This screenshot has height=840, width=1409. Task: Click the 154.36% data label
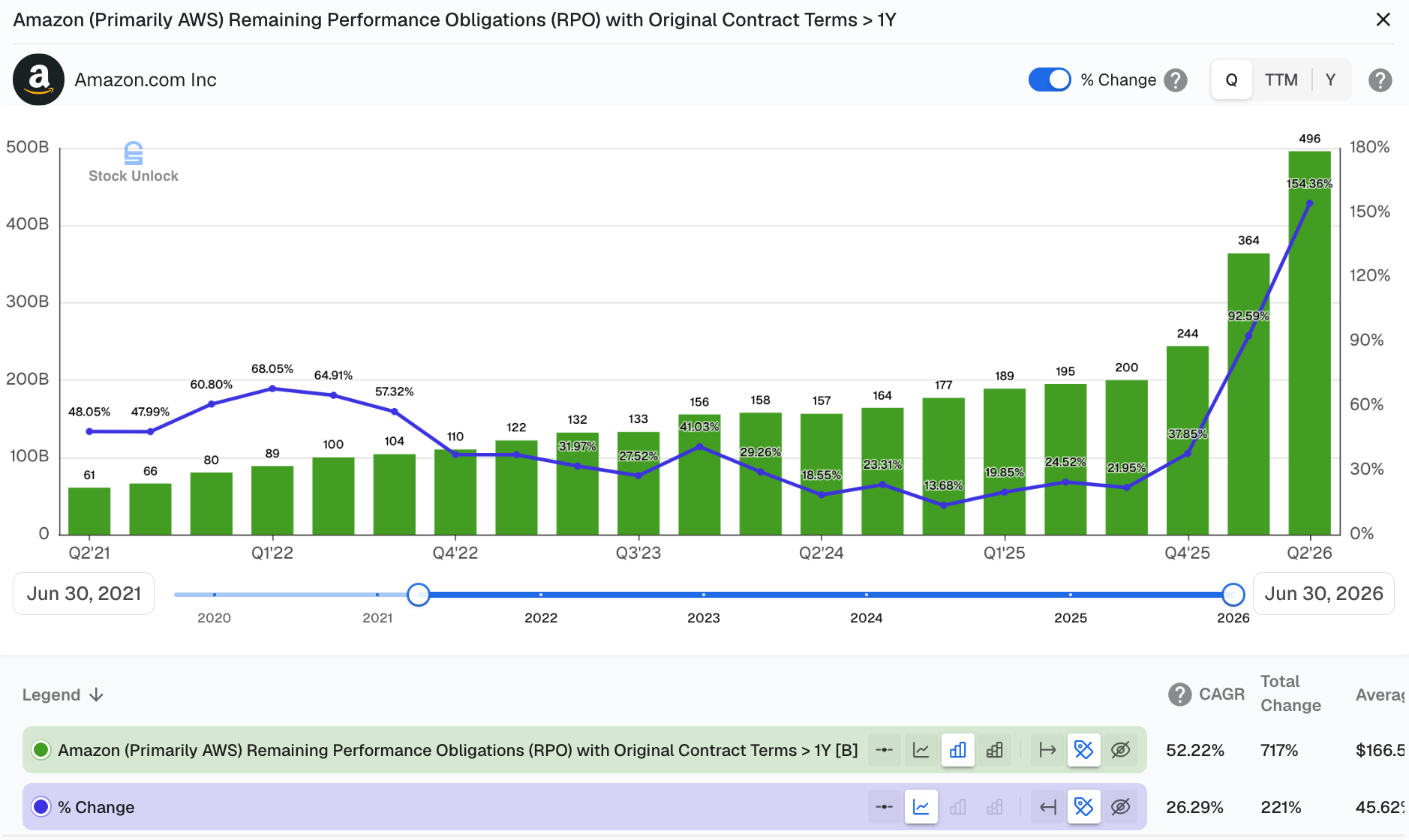pyautogui.click(x=1309, y=184)
